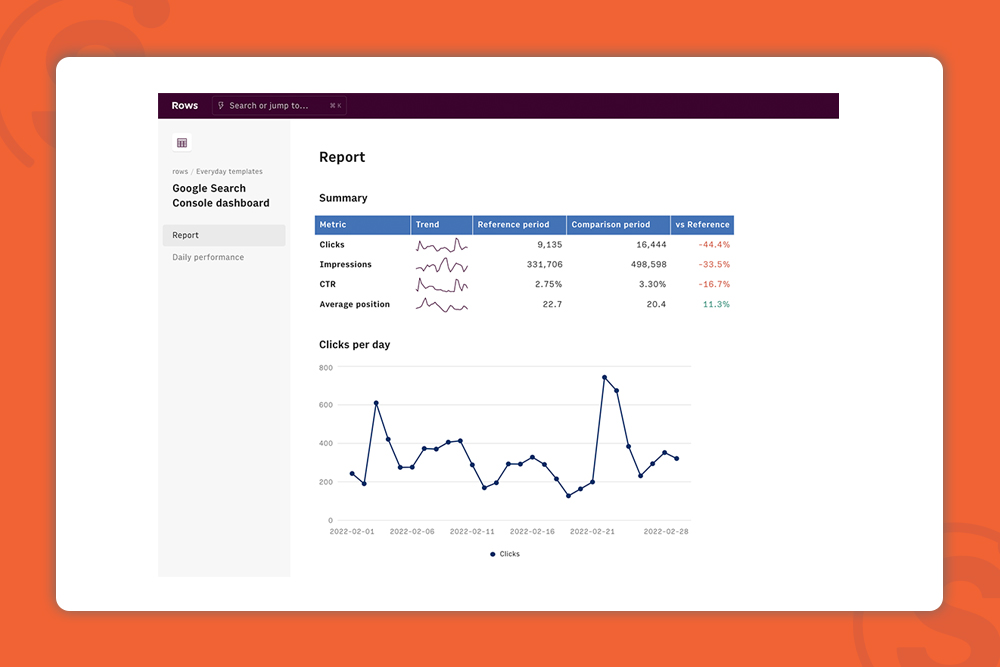This screenshot has height=667, width=1000.
Task: Click the Rows logo in the top bar
Action: [x=184, y=106]
